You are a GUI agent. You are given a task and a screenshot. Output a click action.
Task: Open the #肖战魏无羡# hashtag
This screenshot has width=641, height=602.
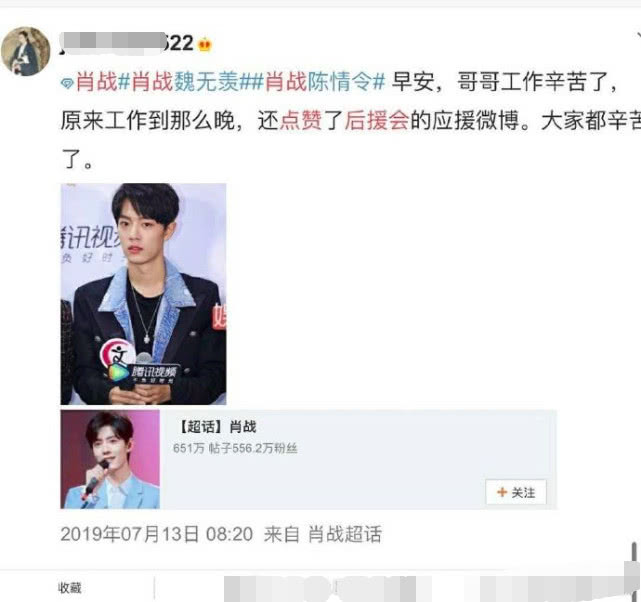[184, 81]
